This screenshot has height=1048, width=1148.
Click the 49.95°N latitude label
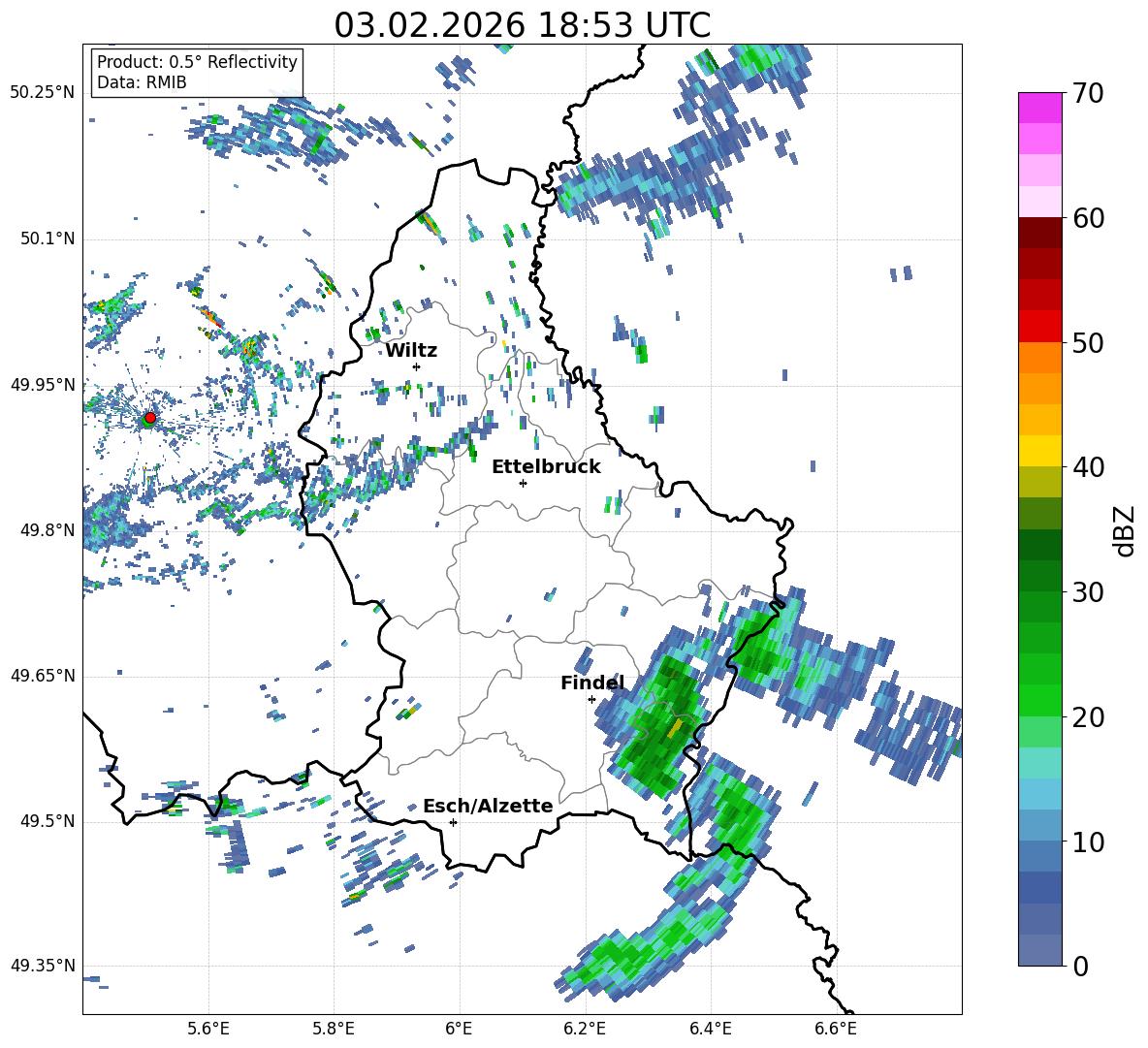pyautogui.click(x=43, y=384)
